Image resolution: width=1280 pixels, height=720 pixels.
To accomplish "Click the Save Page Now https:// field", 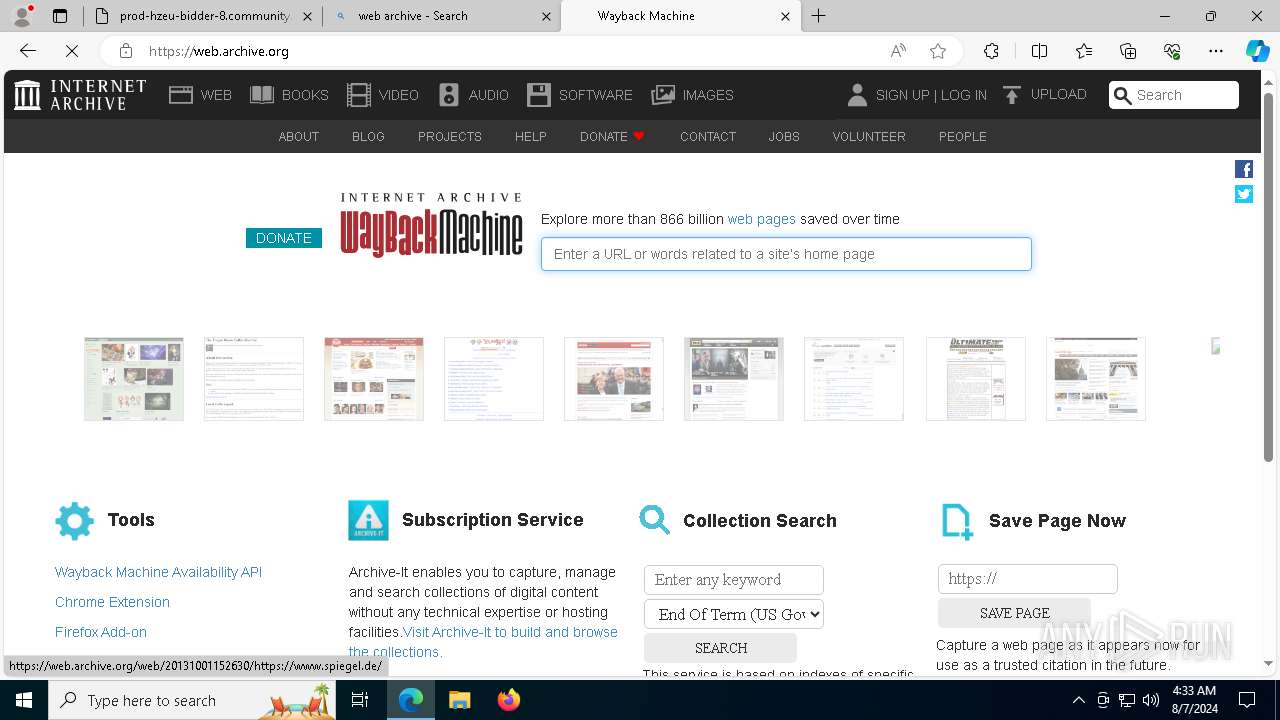I will (x=1028, y=579).
